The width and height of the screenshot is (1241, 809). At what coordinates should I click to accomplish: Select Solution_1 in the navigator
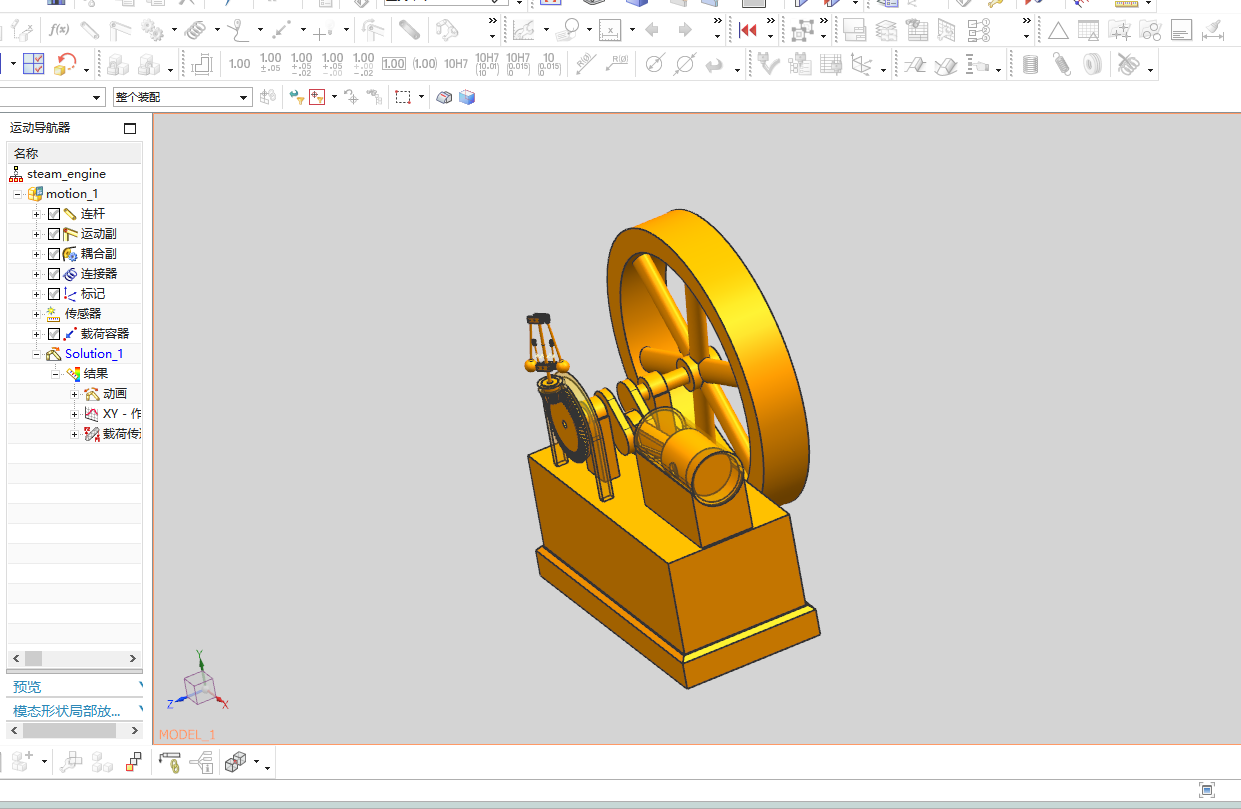point(94,354)
